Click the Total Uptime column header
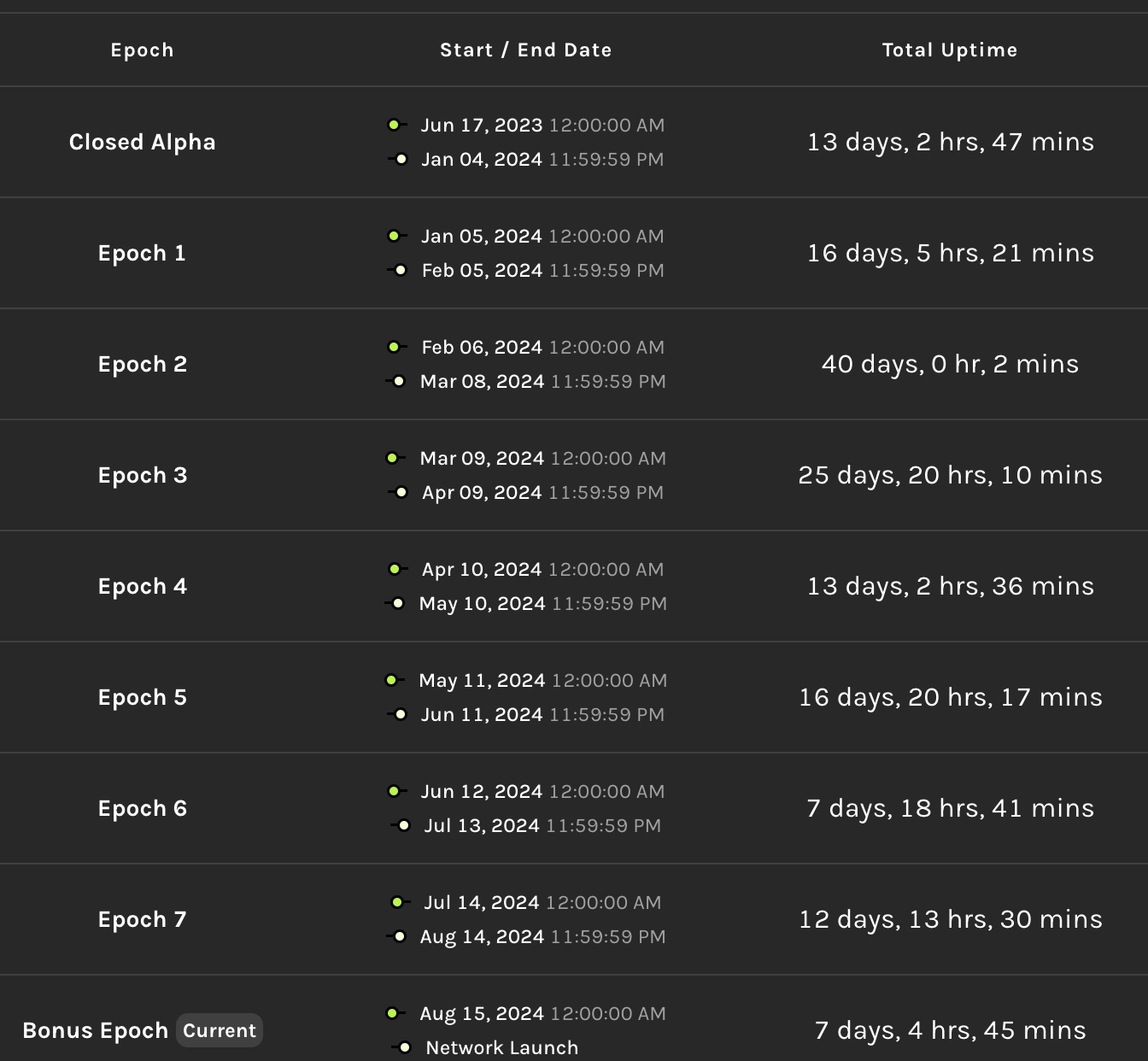This screenshot has width=1148, height=1061. (950, 50)
